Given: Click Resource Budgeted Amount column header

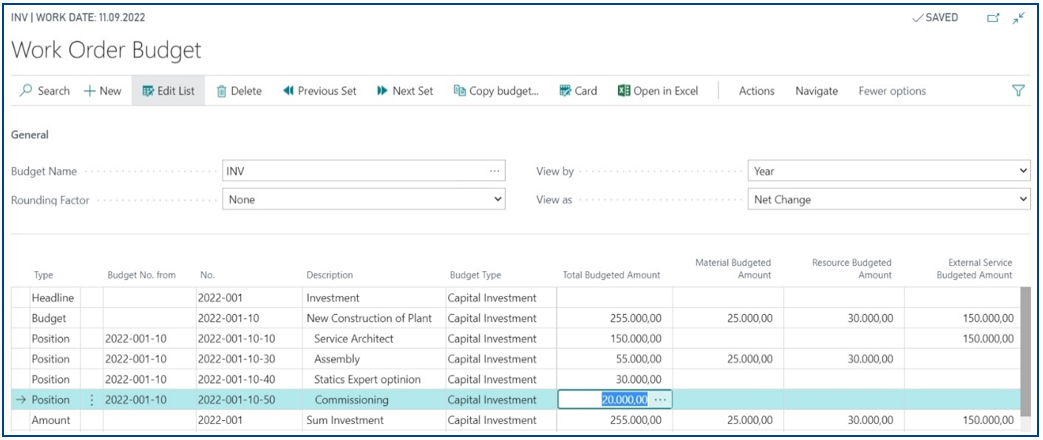Looking at the screenshot, I should [x=851, y=269].
